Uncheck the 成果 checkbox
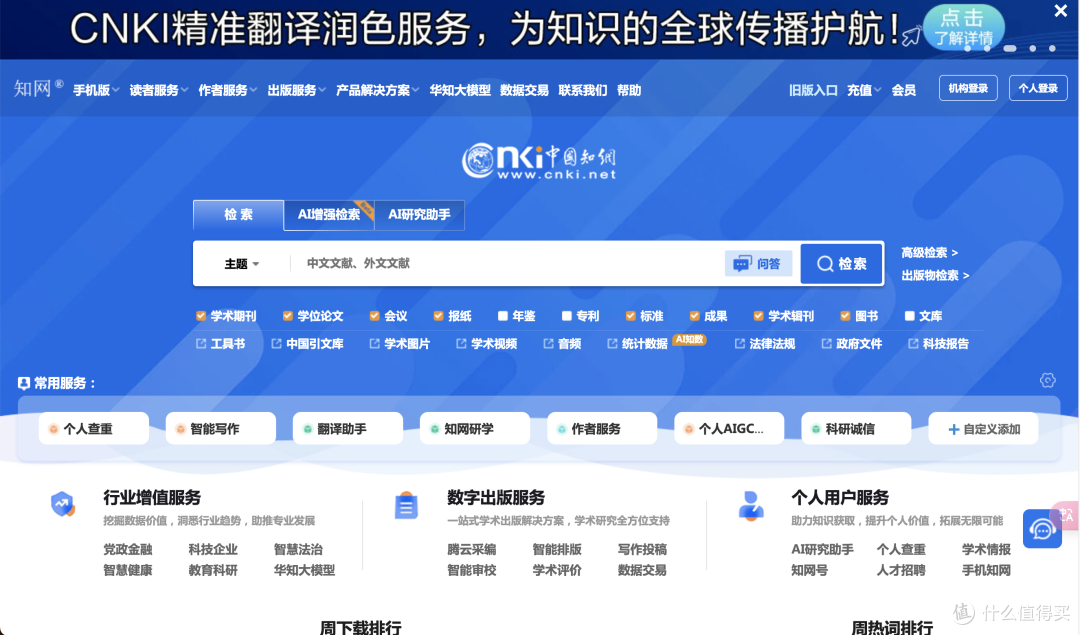Image resolution: width=1080 pixels, height=635 pixels. point(694,315)
